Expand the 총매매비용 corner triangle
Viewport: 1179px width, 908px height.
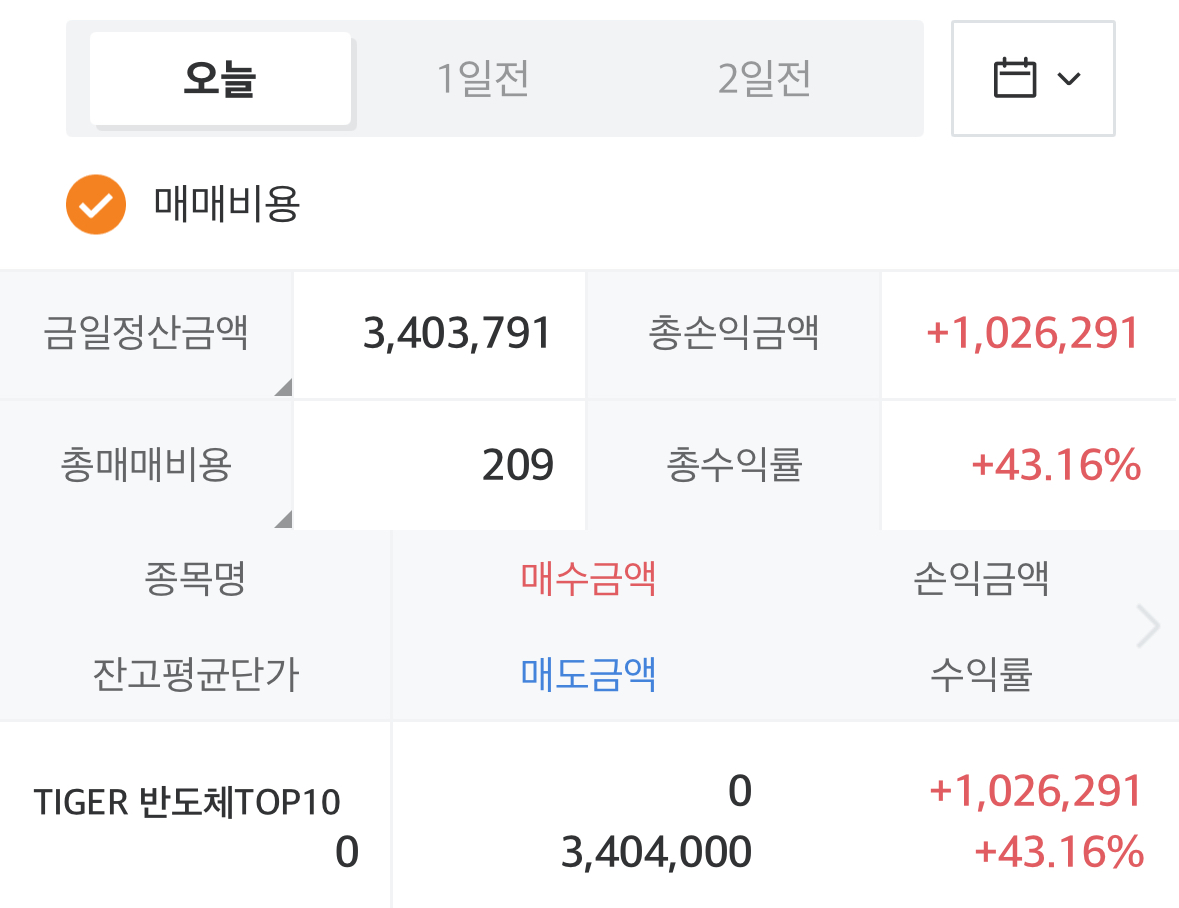point(283,518)
